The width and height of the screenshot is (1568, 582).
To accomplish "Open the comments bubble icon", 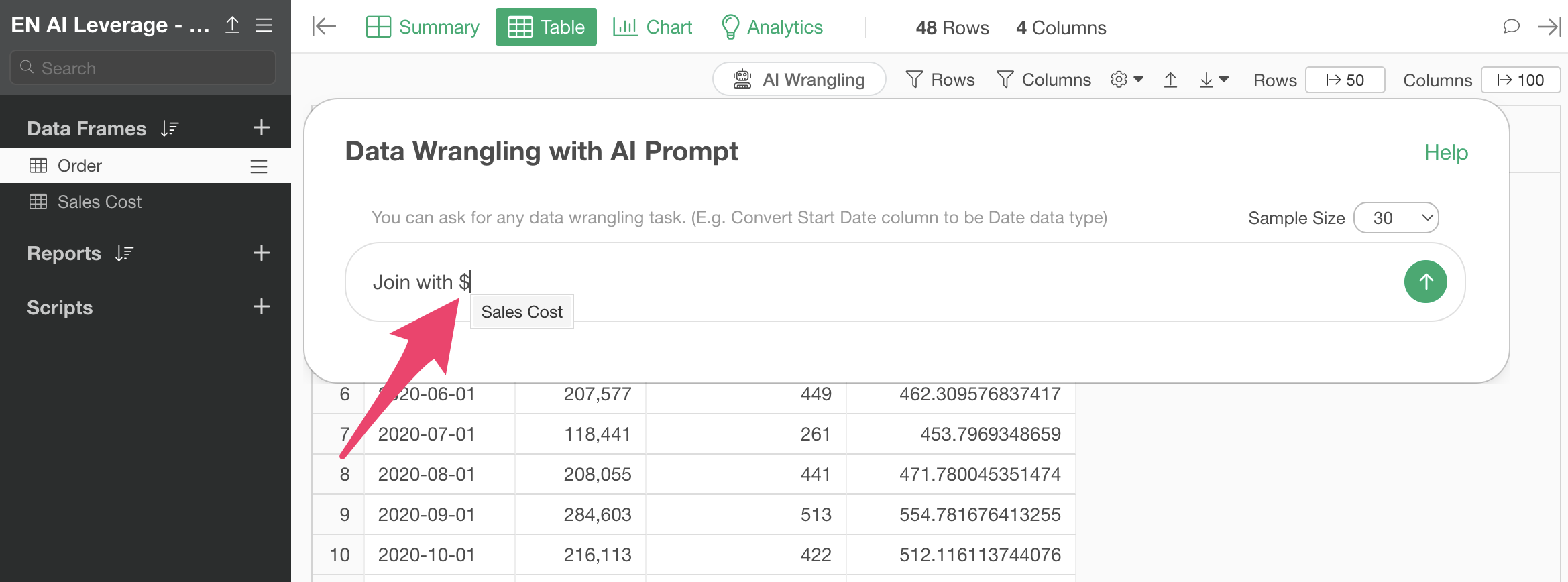I will point(1511,27).
